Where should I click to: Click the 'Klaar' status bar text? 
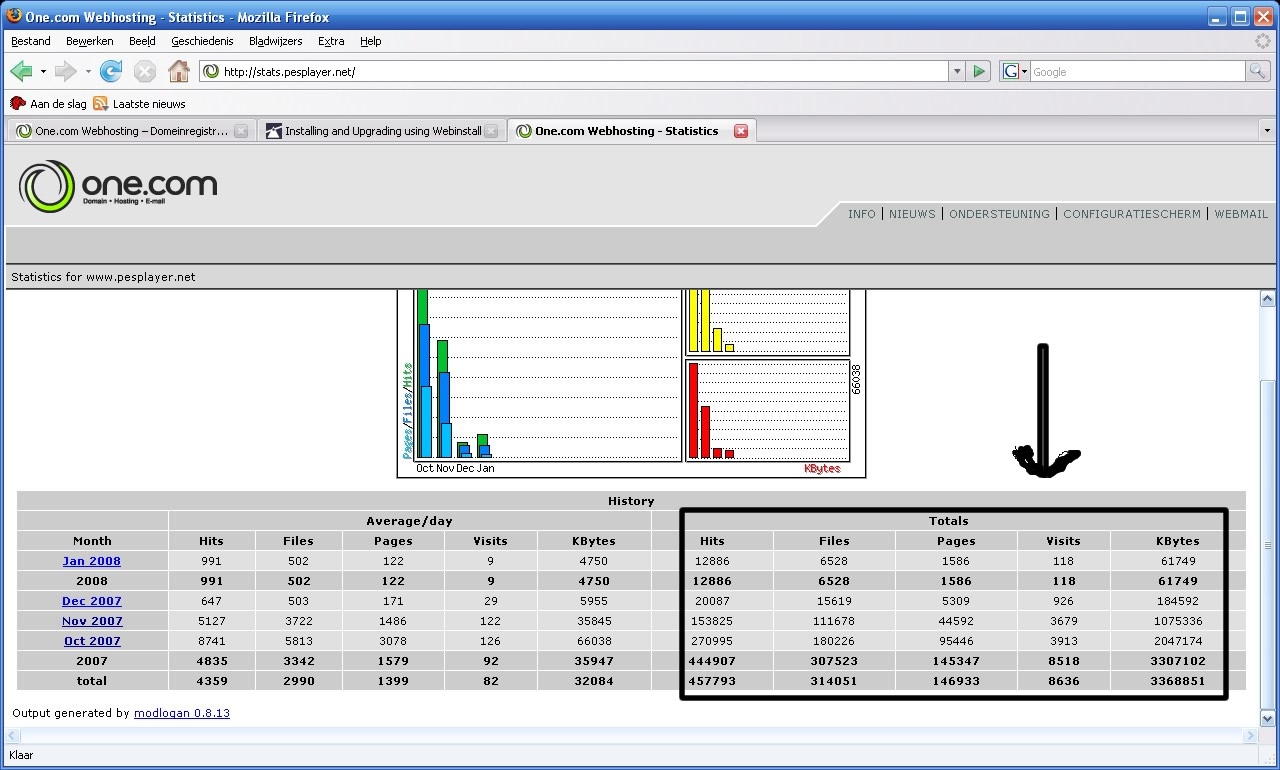pos(21,755)
